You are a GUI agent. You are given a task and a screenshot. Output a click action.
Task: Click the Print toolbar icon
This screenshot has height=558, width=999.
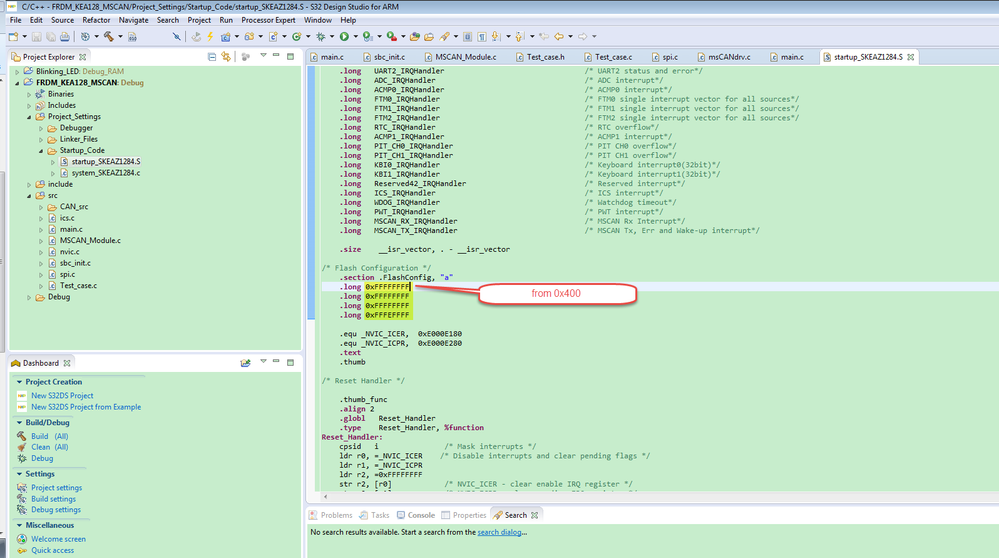point(64,37)
